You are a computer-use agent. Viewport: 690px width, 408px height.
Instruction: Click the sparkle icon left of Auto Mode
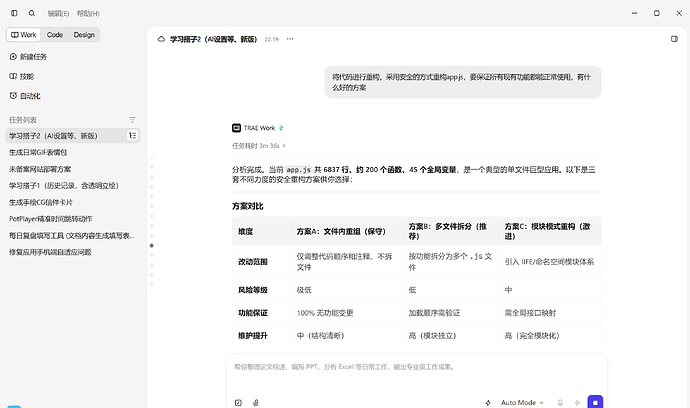(488, 403)
